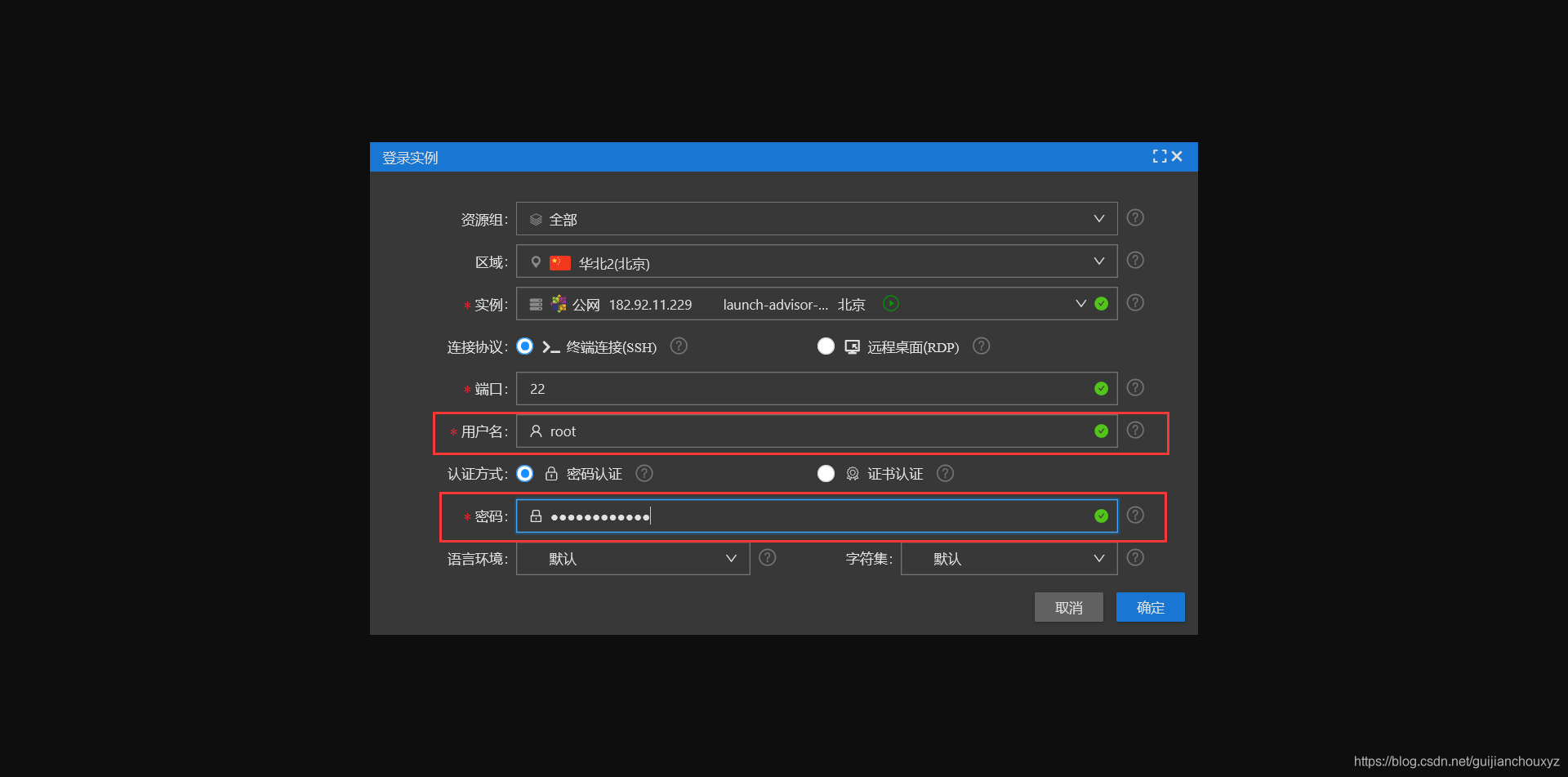Screen dimensions: 1568x777
Task: Click help icon beside 字符集 dropdown
Action: tap(1135, 557)
